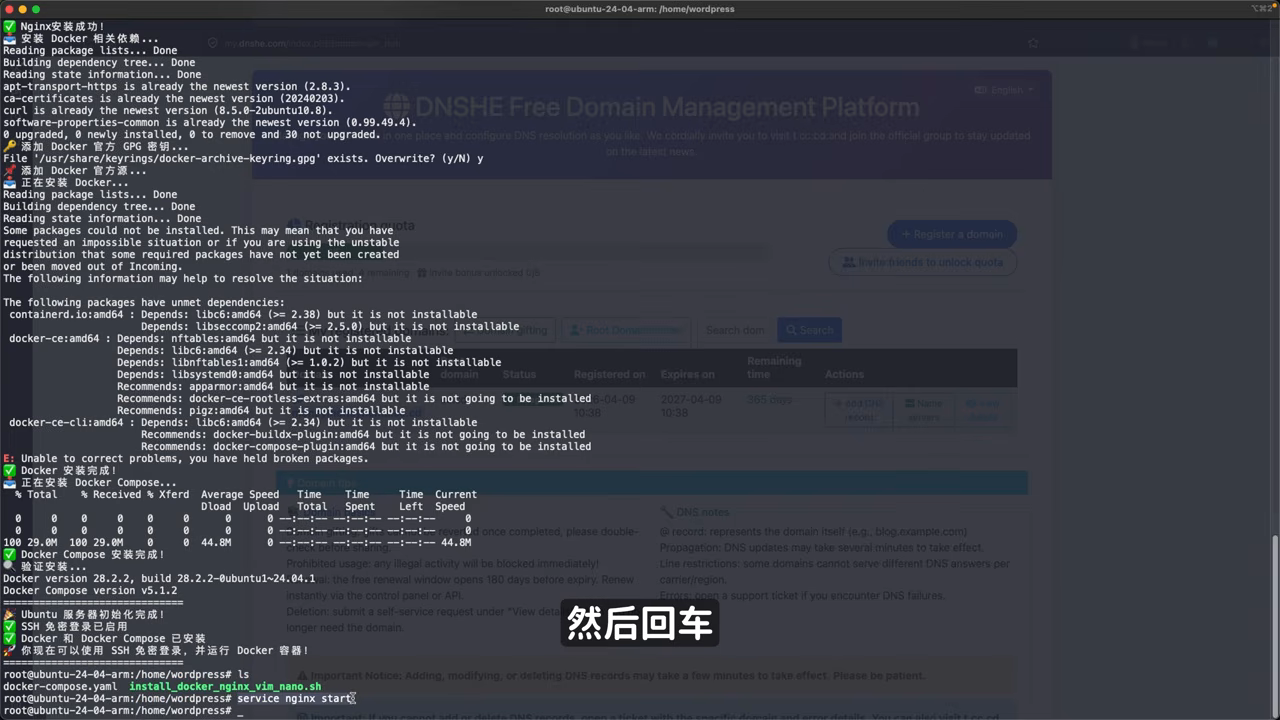Click the party icon beside Ubuntu 服务器初始化完成
The height and width of the screenshot is (720, 1280).
click(9, 614)
